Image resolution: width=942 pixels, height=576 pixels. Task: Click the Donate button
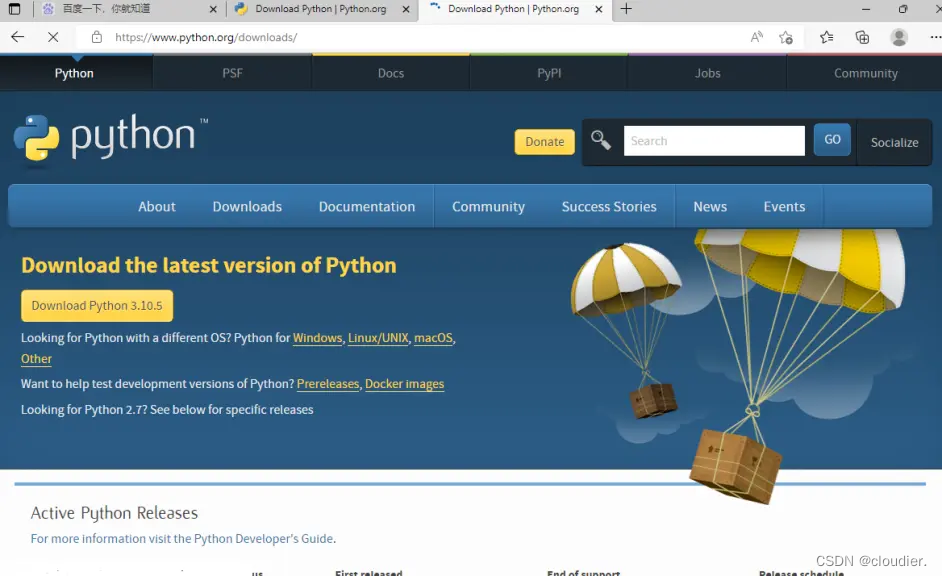pyautogui.click(x=544, y=142)
